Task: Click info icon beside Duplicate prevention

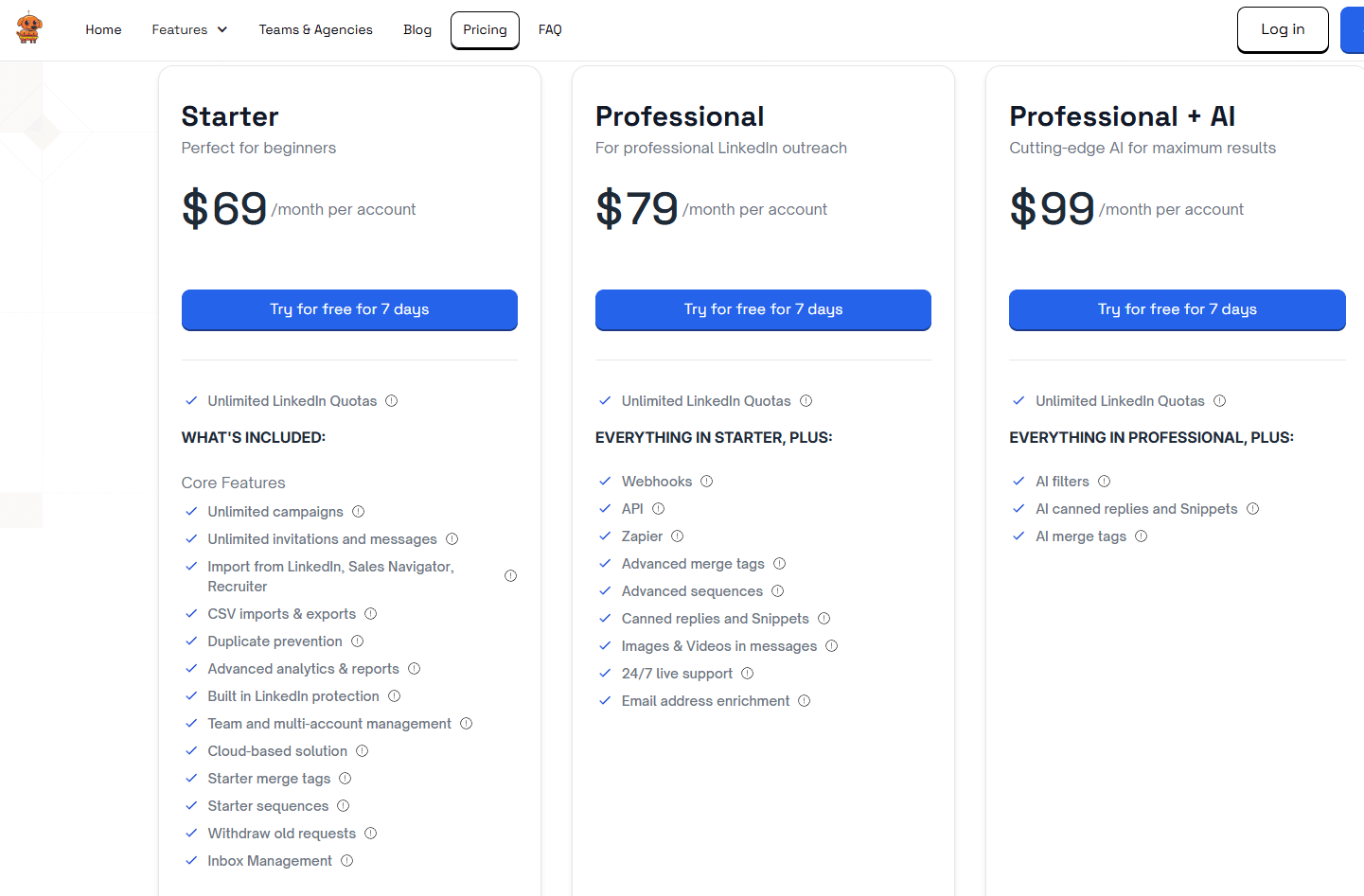Action: tap(358, 641)
